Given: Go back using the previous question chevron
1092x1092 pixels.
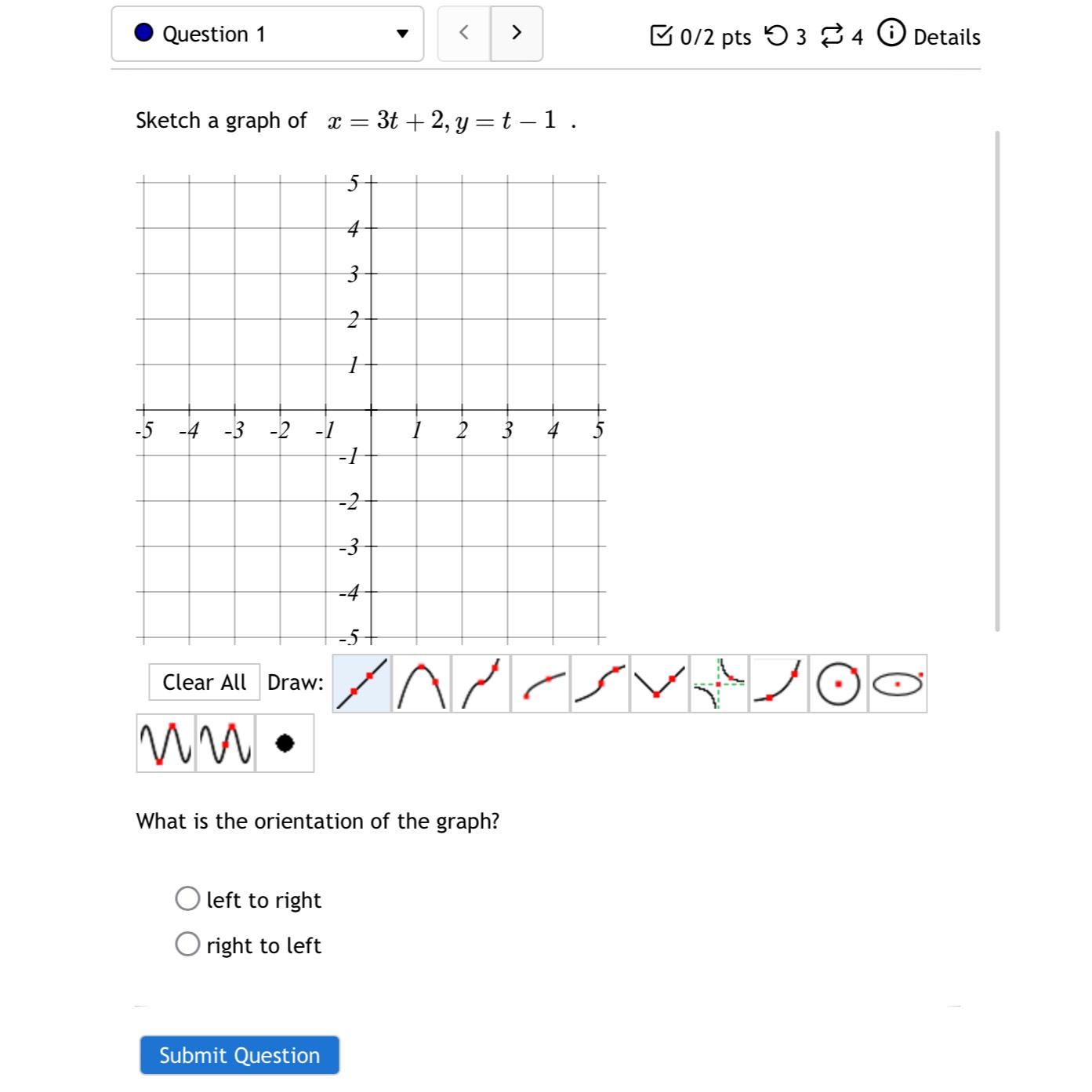Looking at the screenshot, I should (x=463, y=34).
